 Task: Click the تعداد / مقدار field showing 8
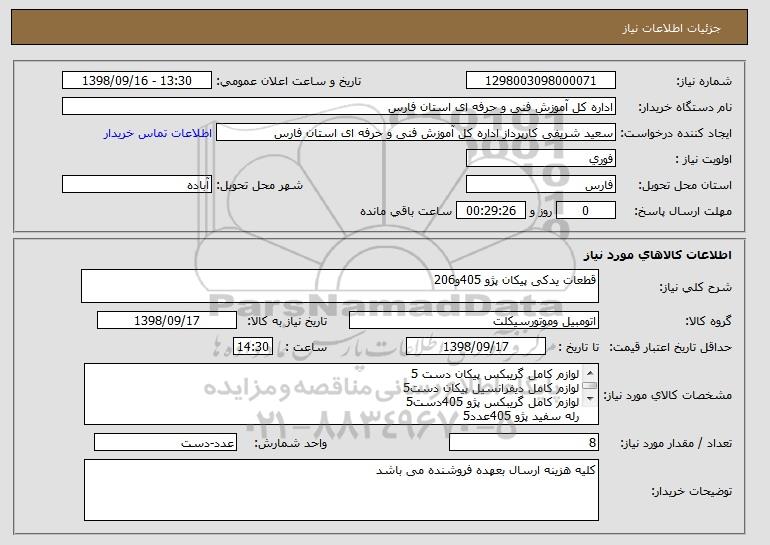pyautogui.click(x=524, y=442)
